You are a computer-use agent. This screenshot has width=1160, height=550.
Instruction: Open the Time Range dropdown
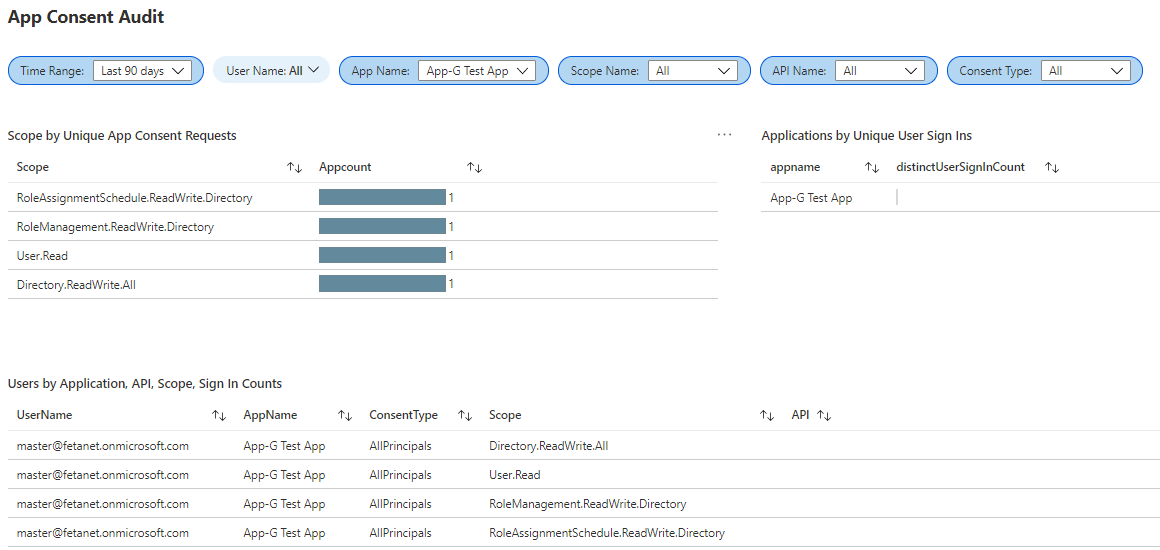(142, 71)
